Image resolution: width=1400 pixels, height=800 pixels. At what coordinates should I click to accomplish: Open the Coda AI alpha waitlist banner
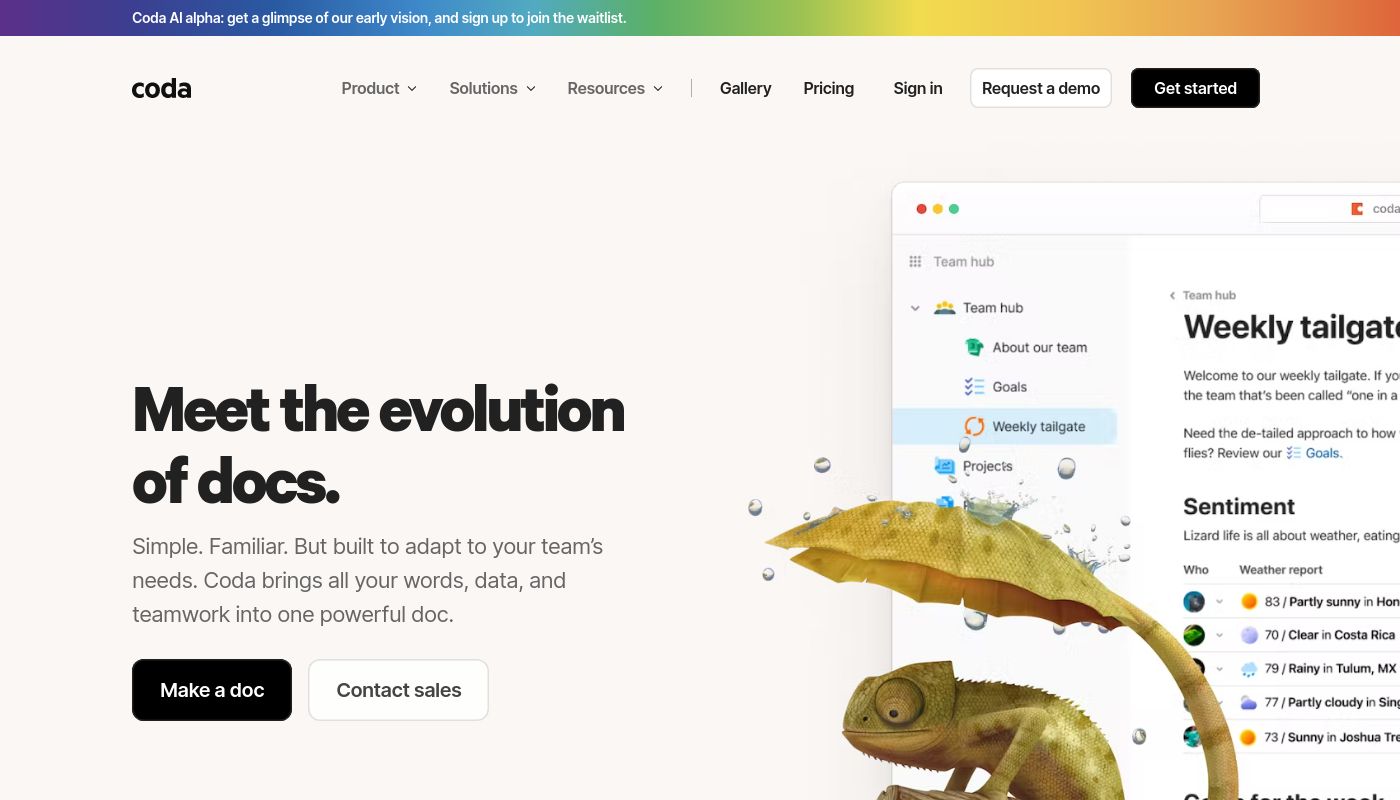click(379, 18)
